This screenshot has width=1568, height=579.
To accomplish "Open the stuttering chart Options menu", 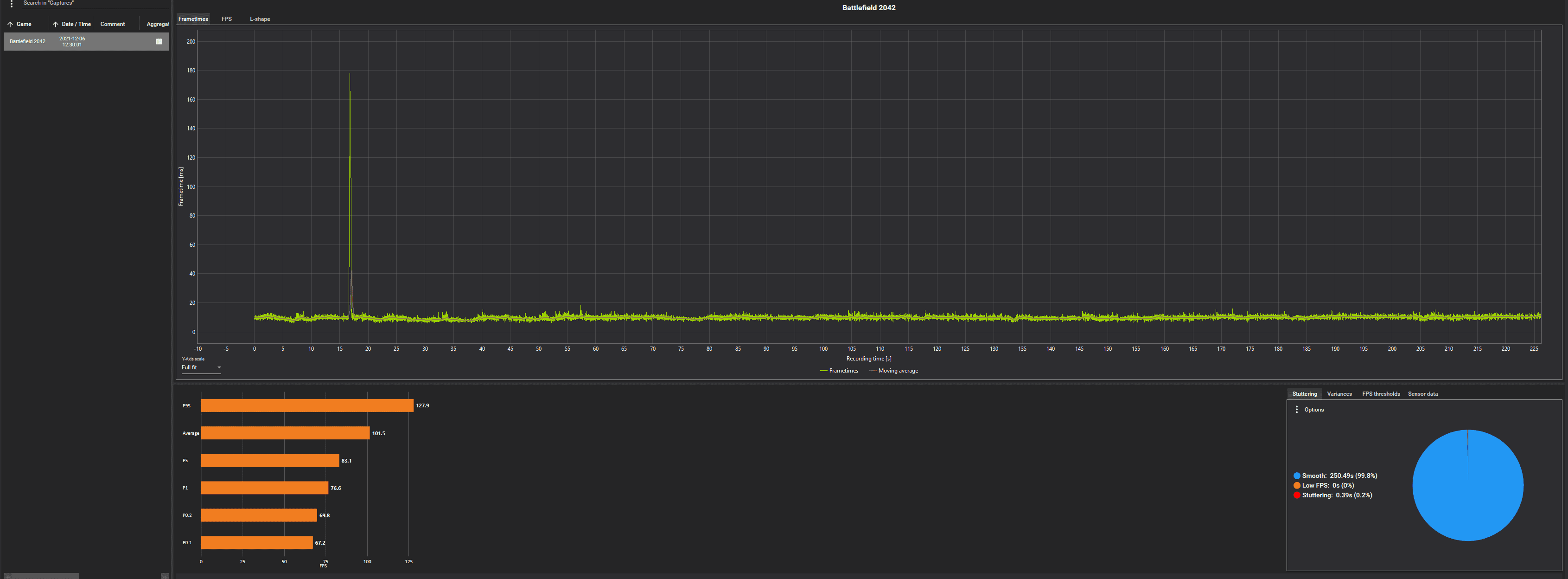I will [x=1296, y=410].
